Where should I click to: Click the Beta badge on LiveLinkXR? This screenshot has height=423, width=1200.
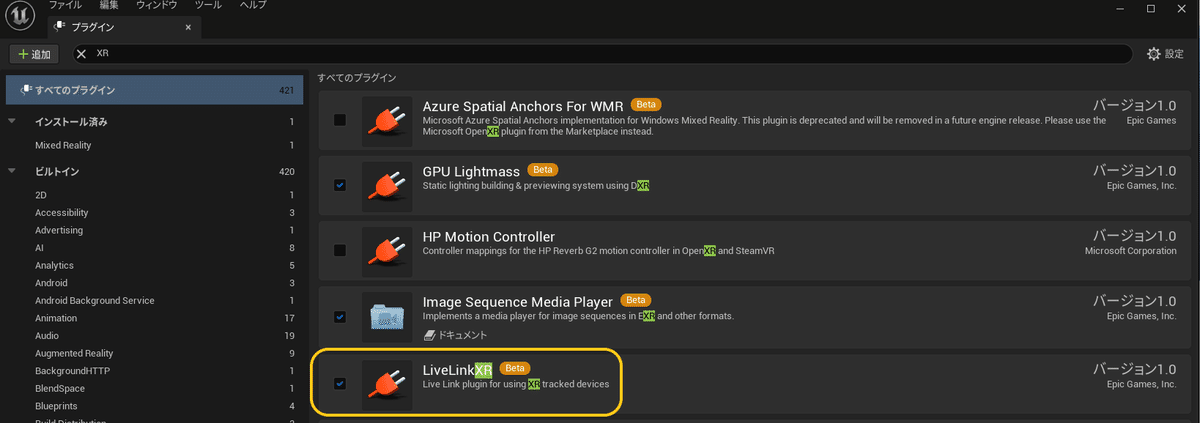tap(515, 368)
